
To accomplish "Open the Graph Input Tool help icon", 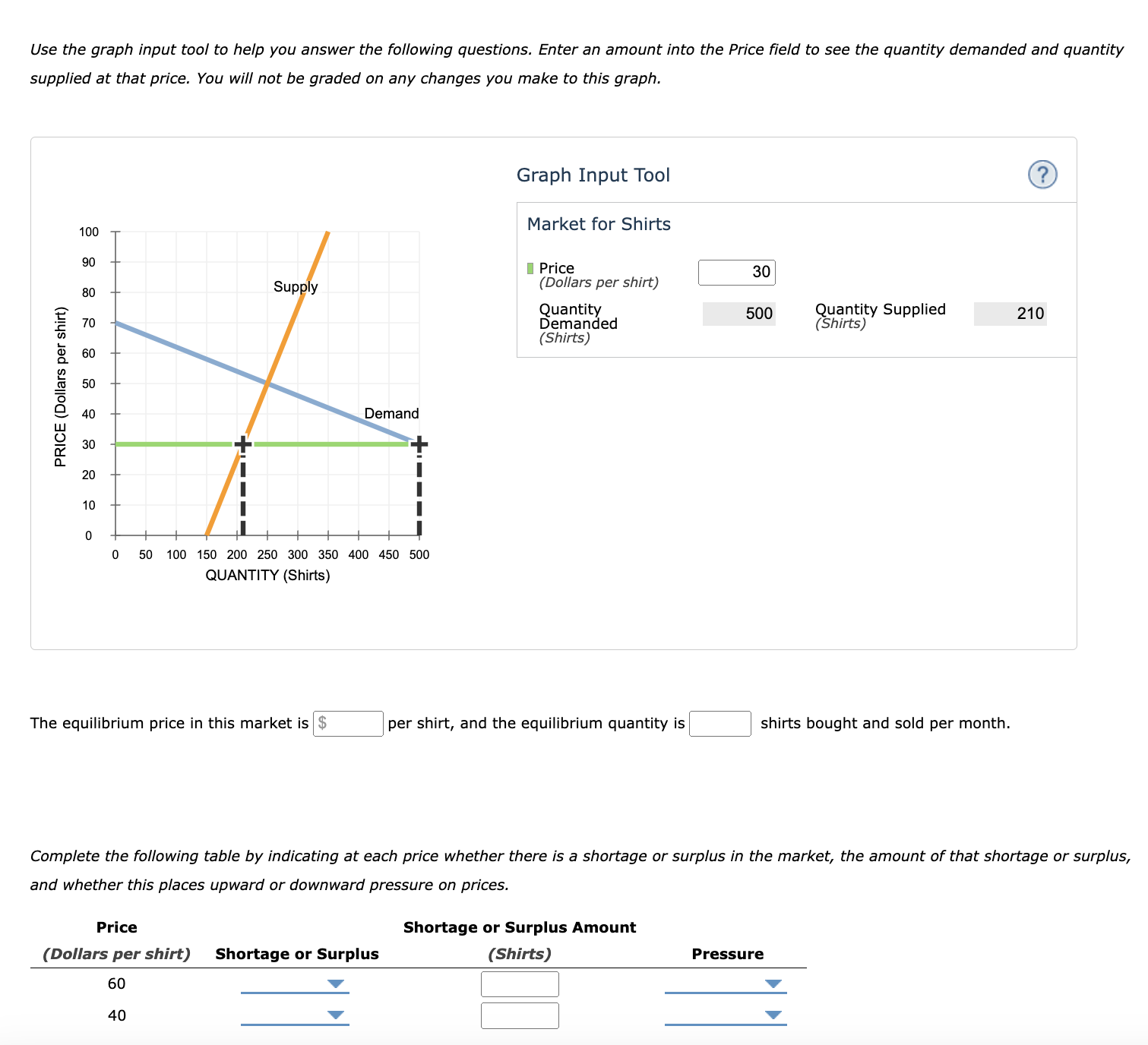I will [x=1044, y=174].
